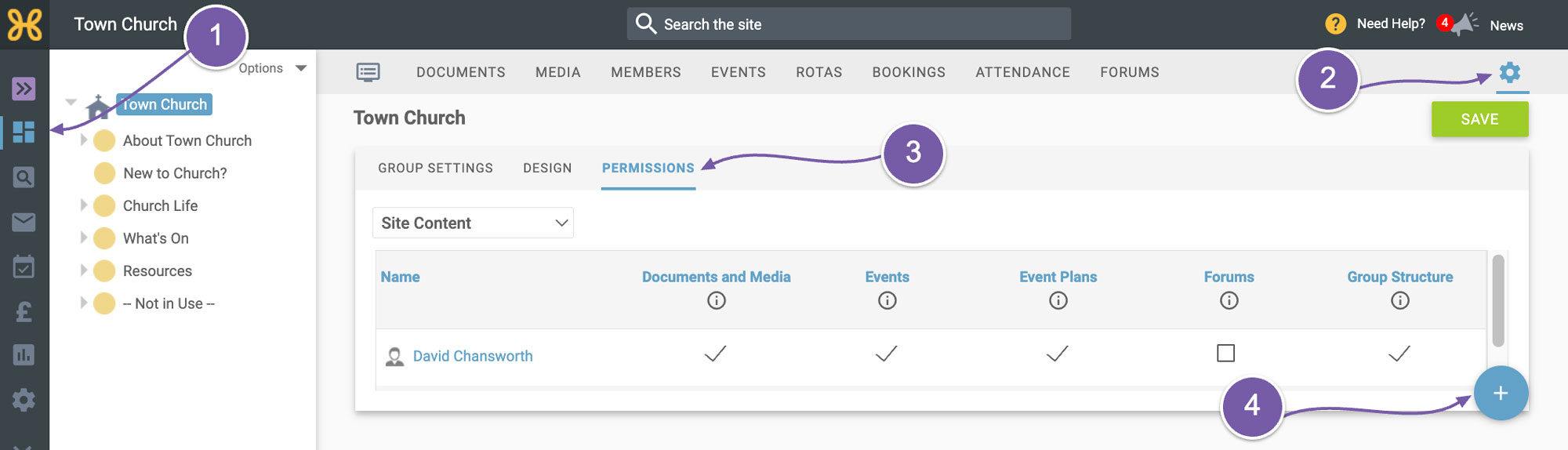Open the gear settings icon in sidebar

[x=24, y=400]
